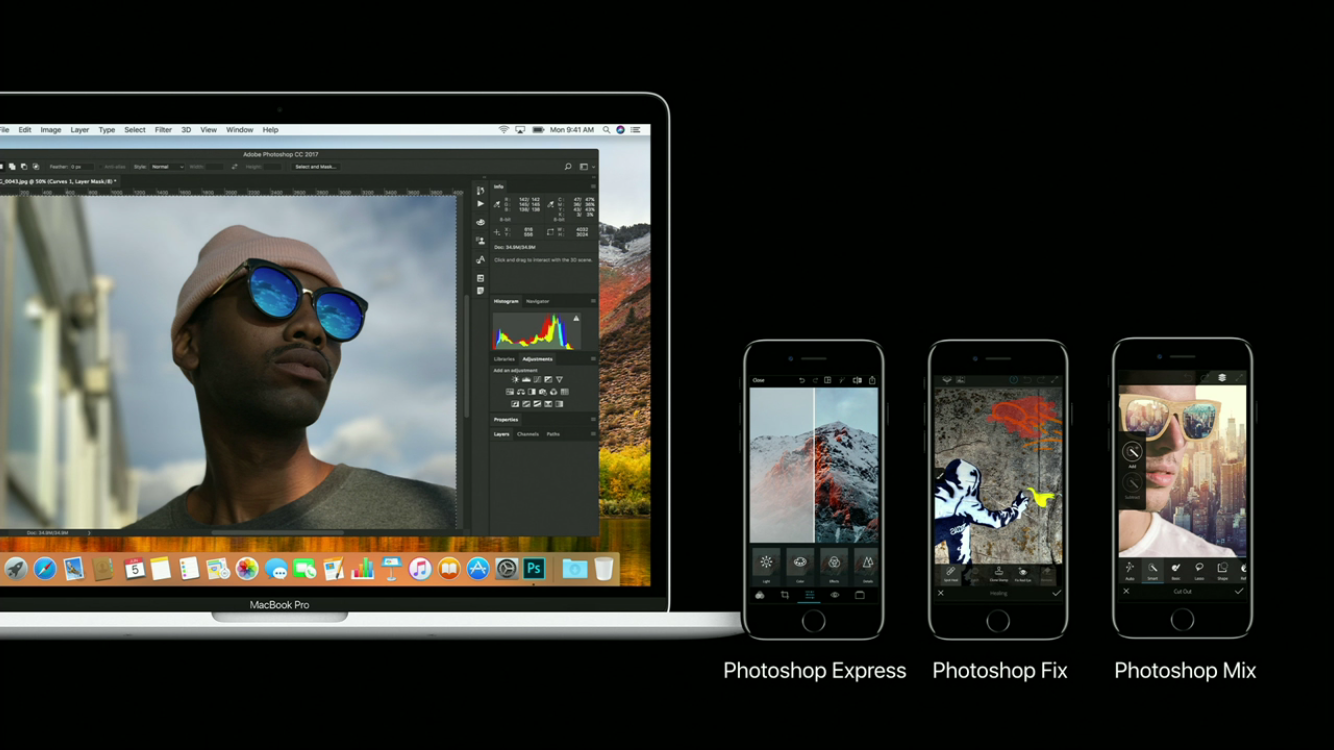
Task: Add a Color Lookup grid adjustment
Action: pyautogui.click(x=565, y=392)
